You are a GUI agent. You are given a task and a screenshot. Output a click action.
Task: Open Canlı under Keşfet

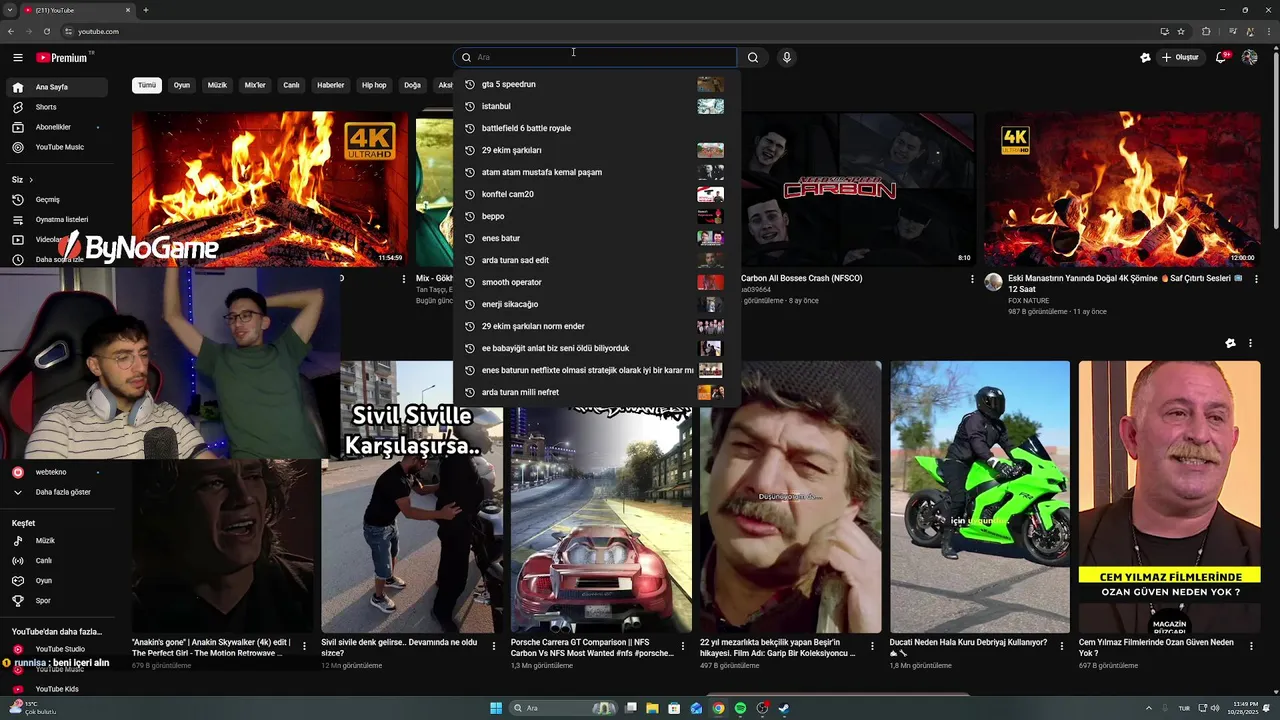pos(56,561)
